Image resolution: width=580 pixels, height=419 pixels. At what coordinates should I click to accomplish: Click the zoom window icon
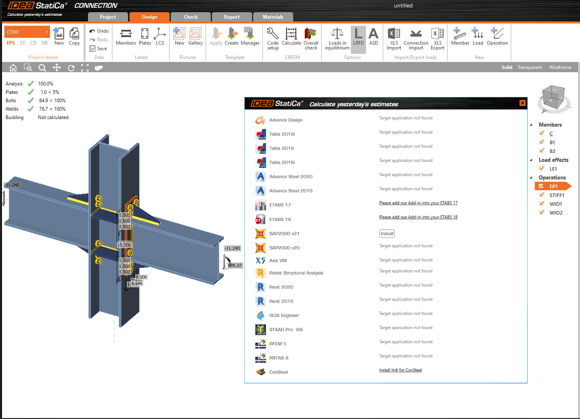click(x=28, y=68)
